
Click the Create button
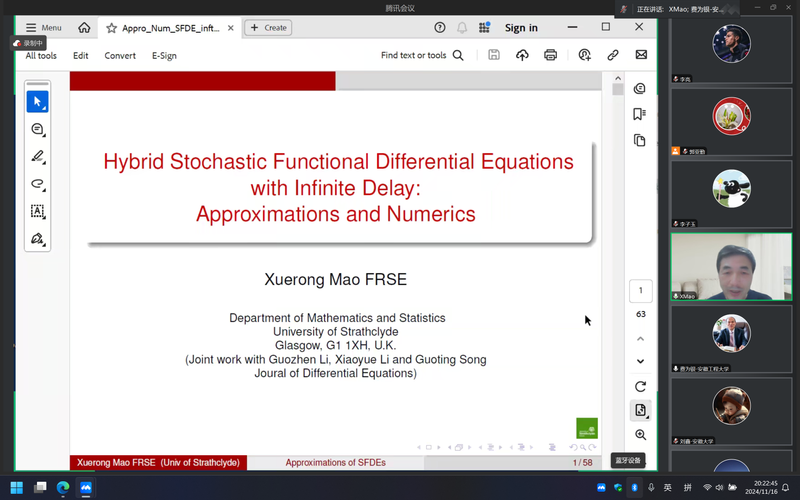(x=269, y=28)
